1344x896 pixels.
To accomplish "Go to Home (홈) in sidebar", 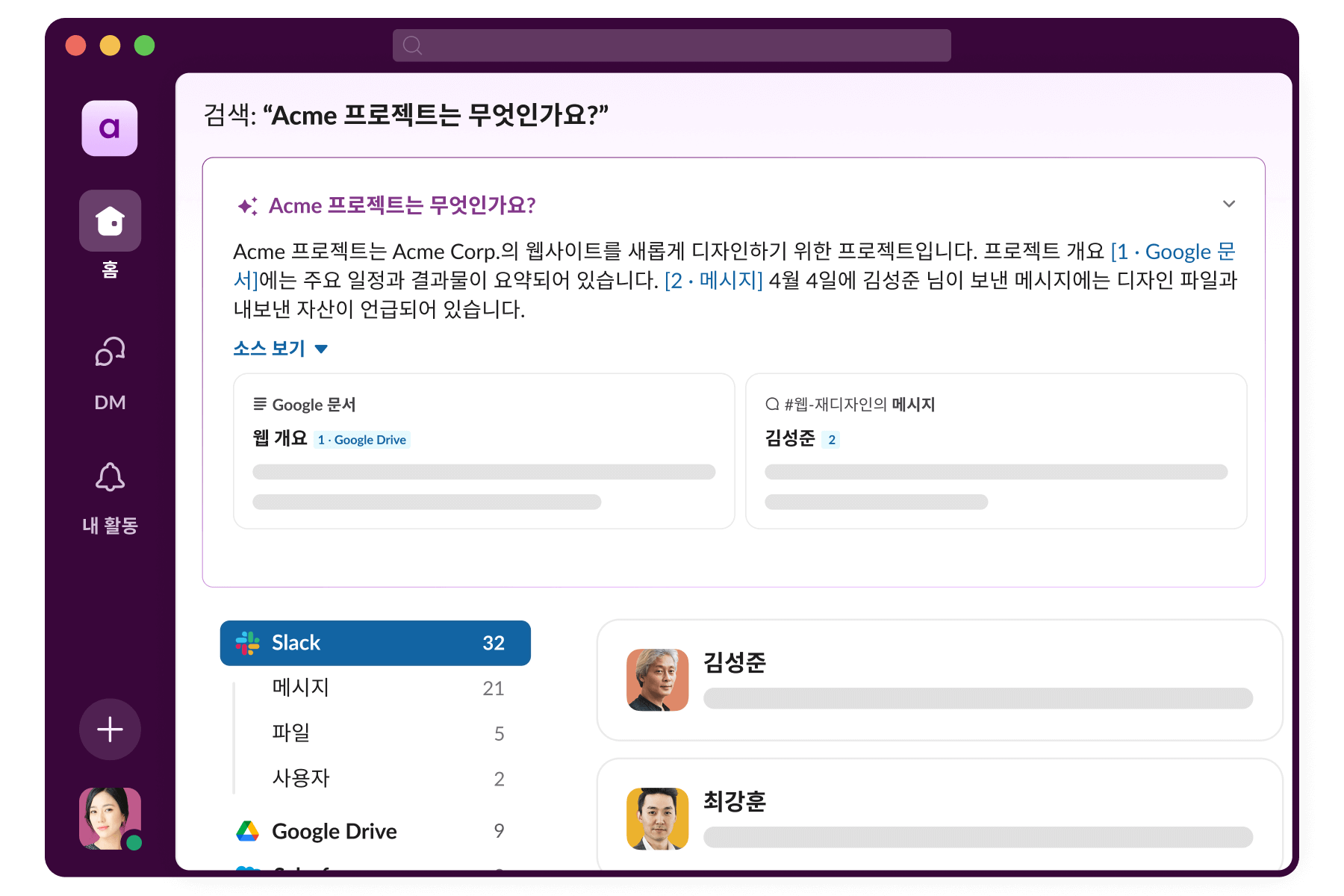I will click(110, 221).
